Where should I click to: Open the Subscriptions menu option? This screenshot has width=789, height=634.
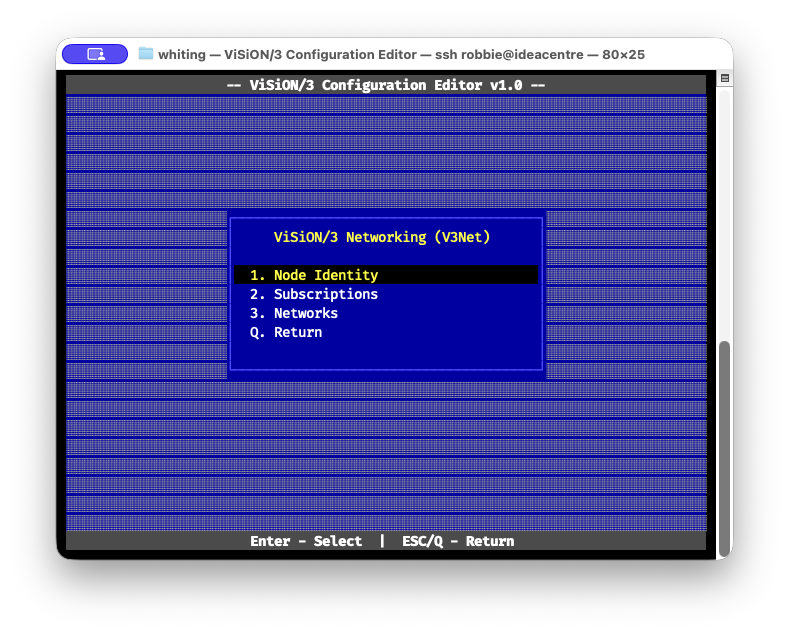pos(325,294)
